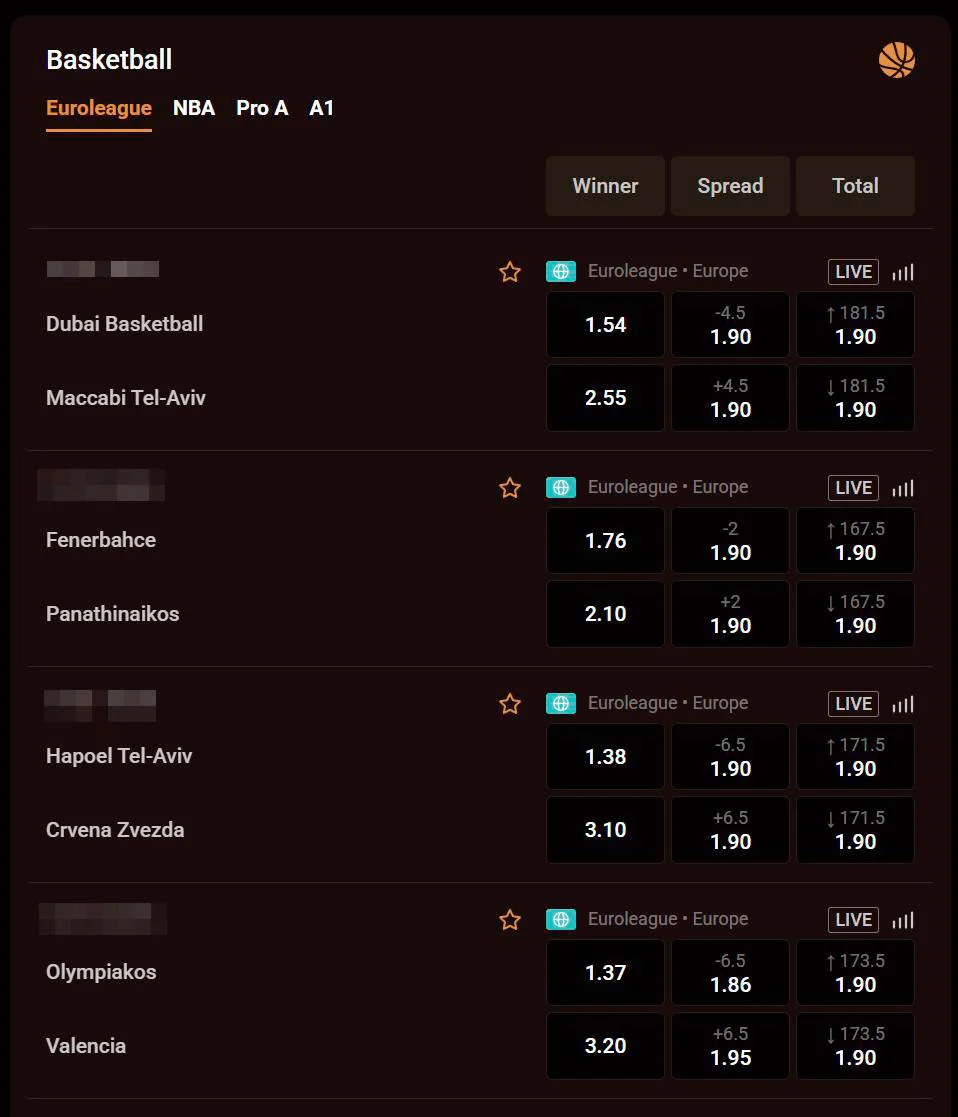Open statistics bars icon for Dubai Basketball match
The image size is (958, 1117).
[902, 272]
